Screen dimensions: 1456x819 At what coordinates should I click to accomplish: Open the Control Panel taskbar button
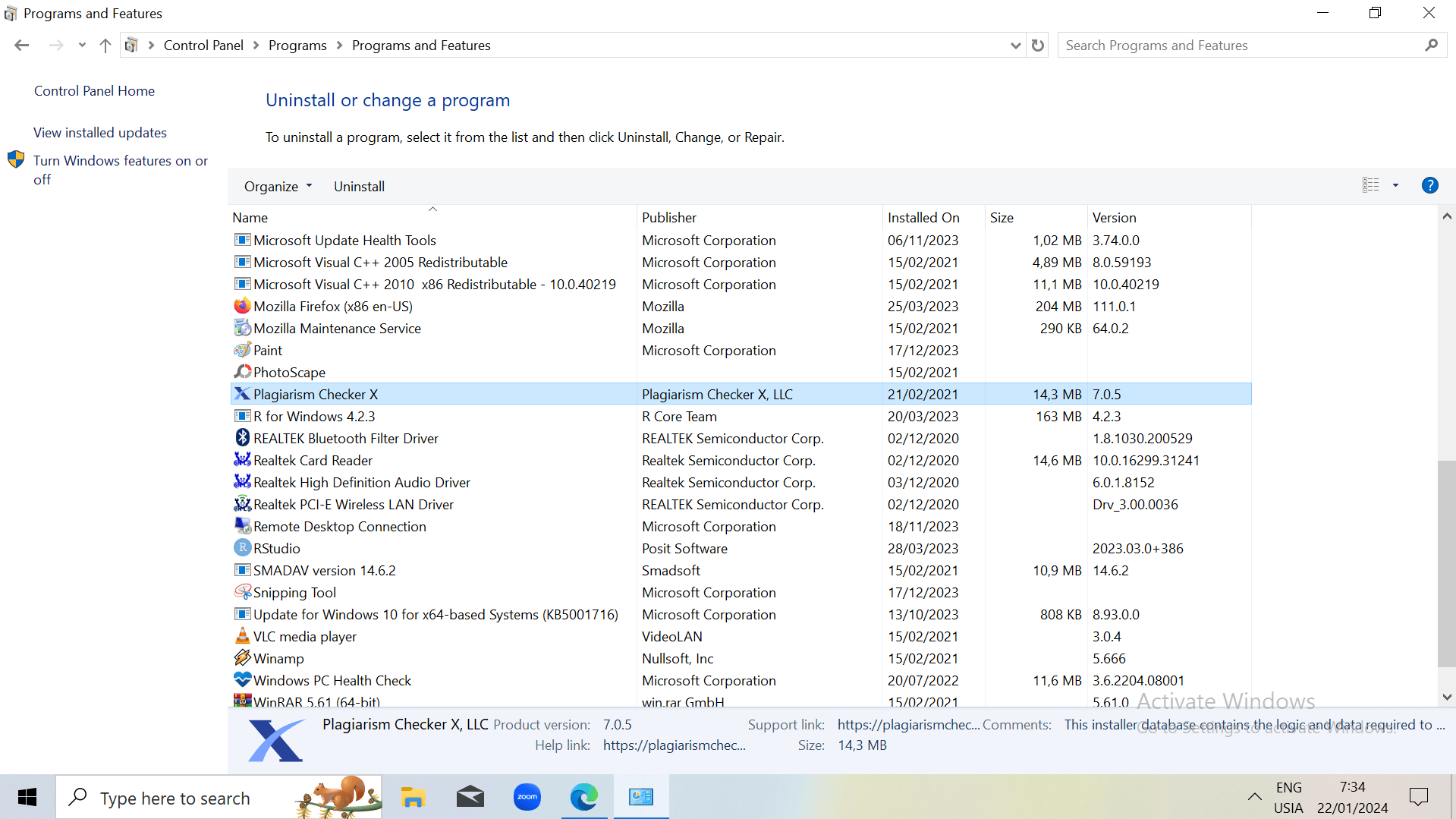coord(641,797)
